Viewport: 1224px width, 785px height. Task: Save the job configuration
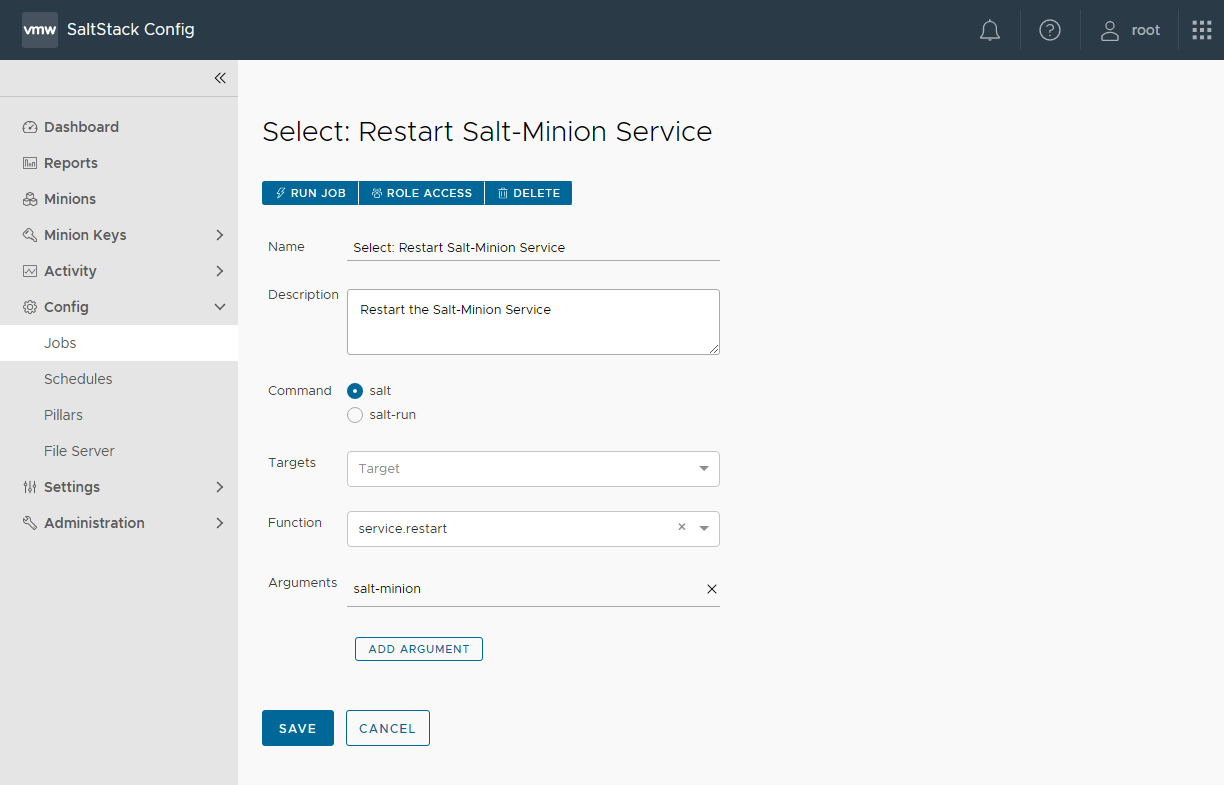297,728
